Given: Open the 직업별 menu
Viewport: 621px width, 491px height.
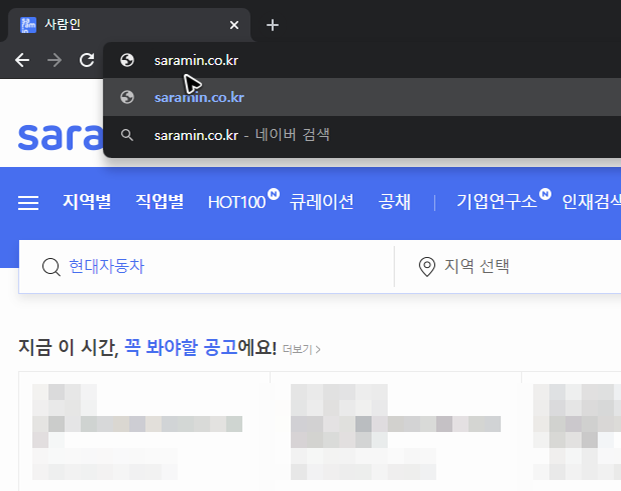Looking at the screenshot, I should (x=159, y=202).
